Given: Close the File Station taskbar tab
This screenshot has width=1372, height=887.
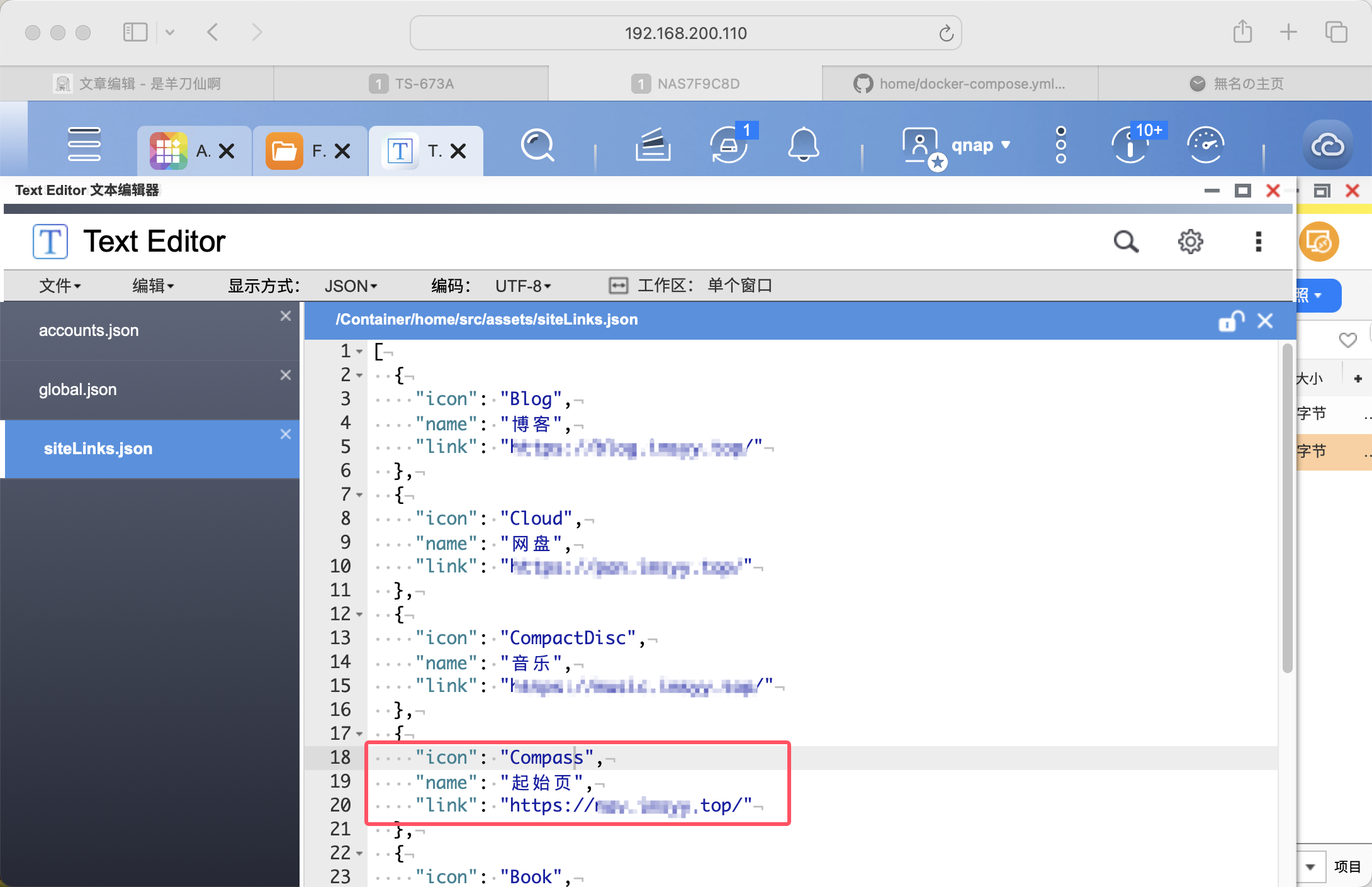Looking at the screenshot, I should click(x=342, y=151).
